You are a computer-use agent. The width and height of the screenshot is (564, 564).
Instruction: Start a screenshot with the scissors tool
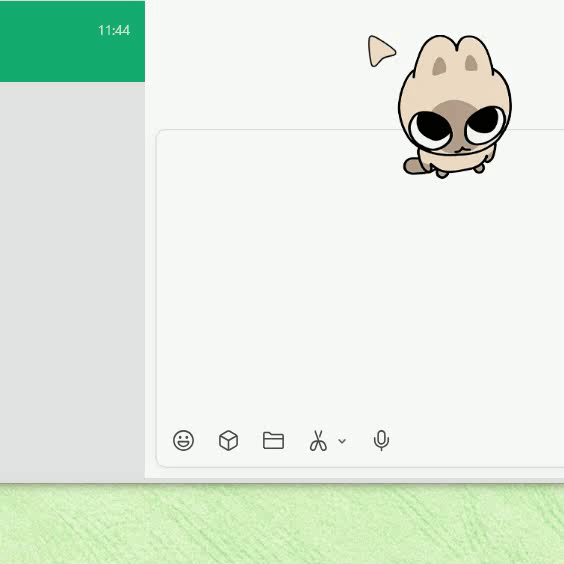pyautogui.click(x=318, y=440)
